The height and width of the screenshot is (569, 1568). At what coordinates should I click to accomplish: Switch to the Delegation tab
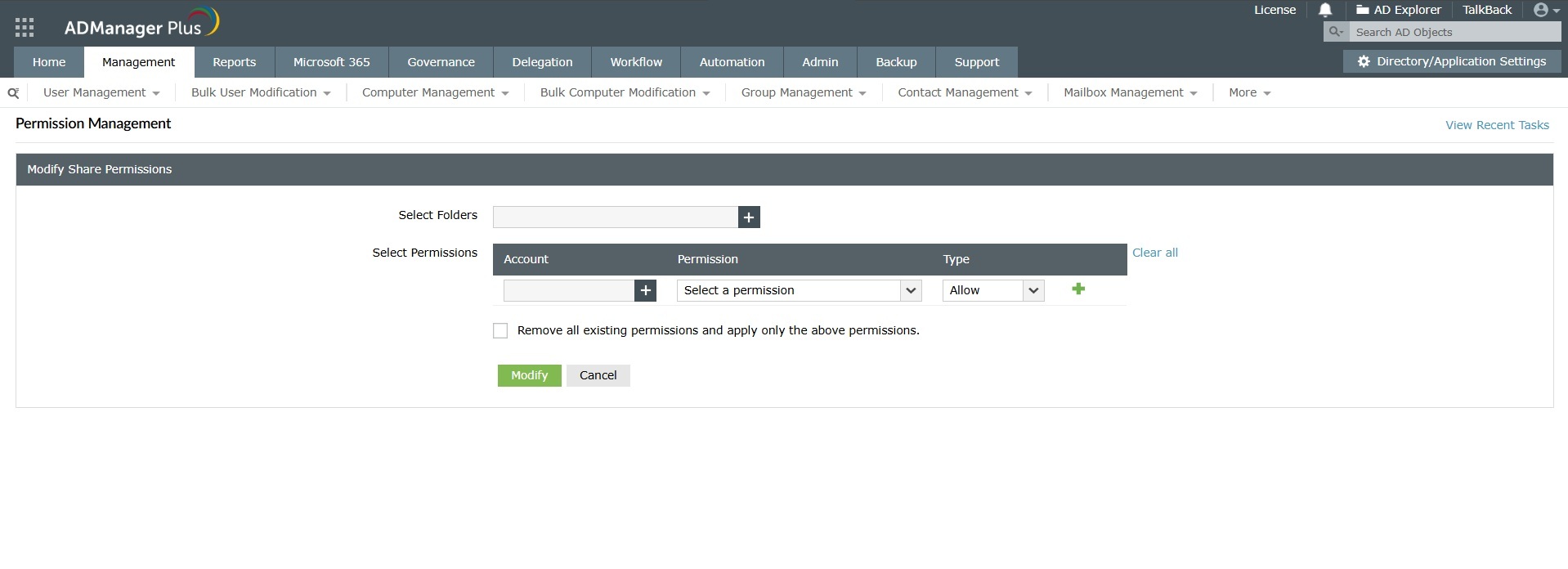[x=542, y=62]
